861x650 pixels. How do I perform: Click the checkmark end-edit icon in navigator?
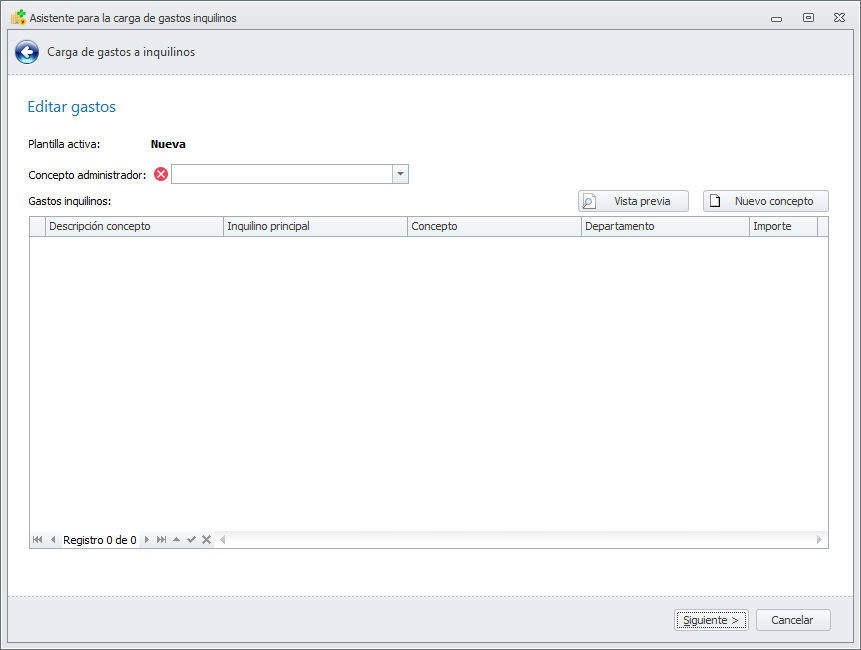tap(191, 540)
